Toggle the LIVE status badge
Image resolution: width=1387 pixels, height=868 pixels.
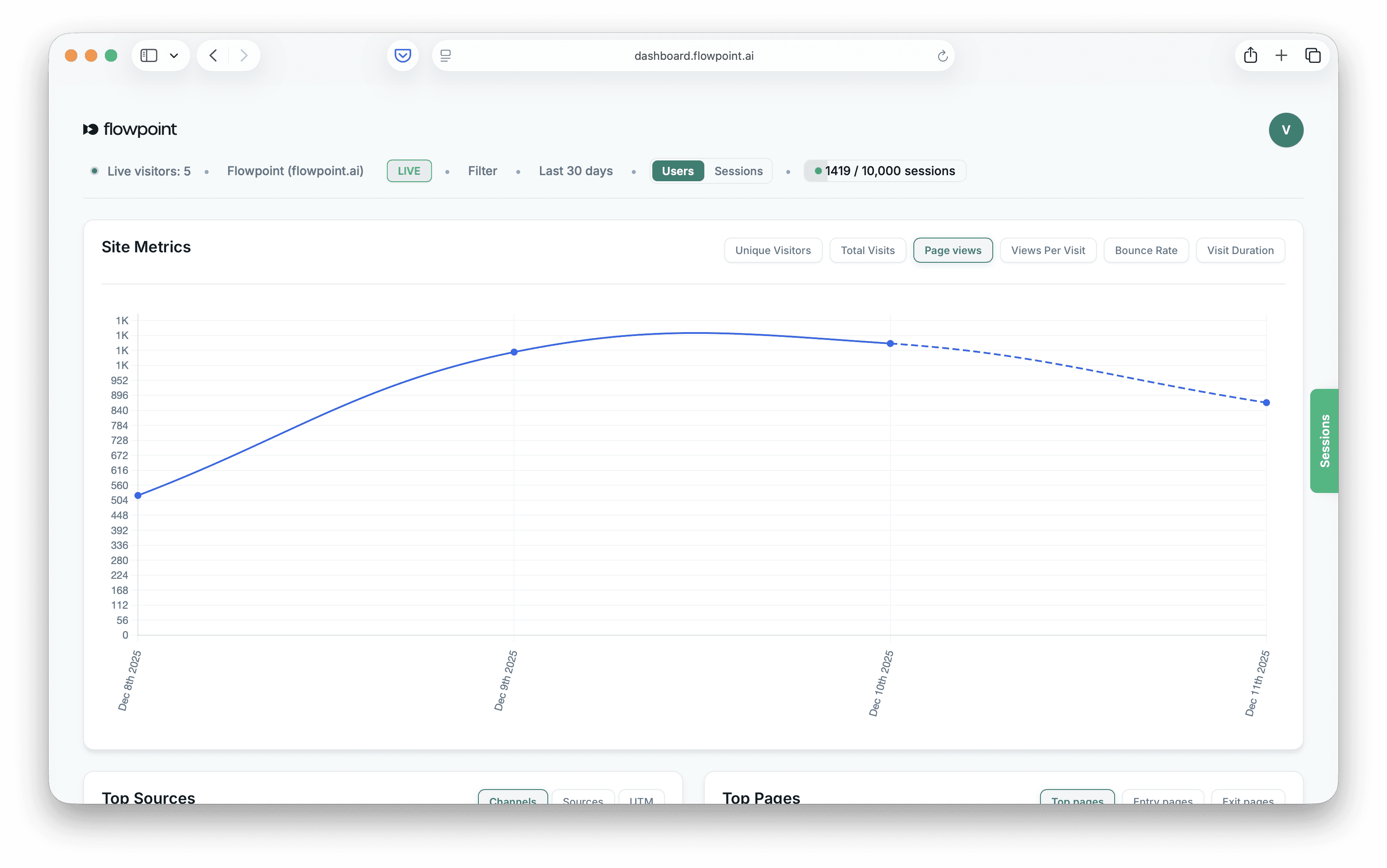coord(409,171)
